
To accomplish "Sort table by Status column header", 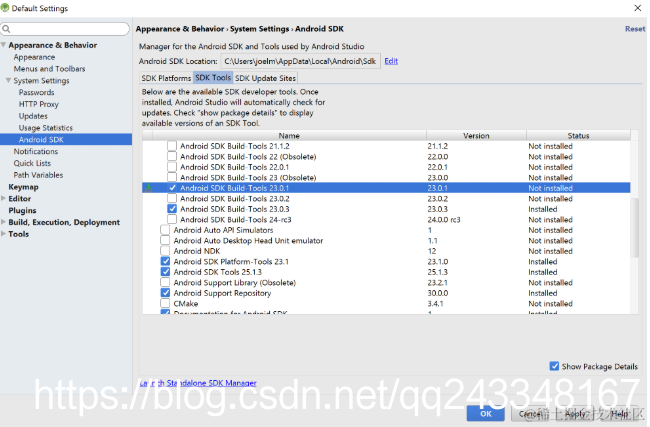I will coord(578,136).
